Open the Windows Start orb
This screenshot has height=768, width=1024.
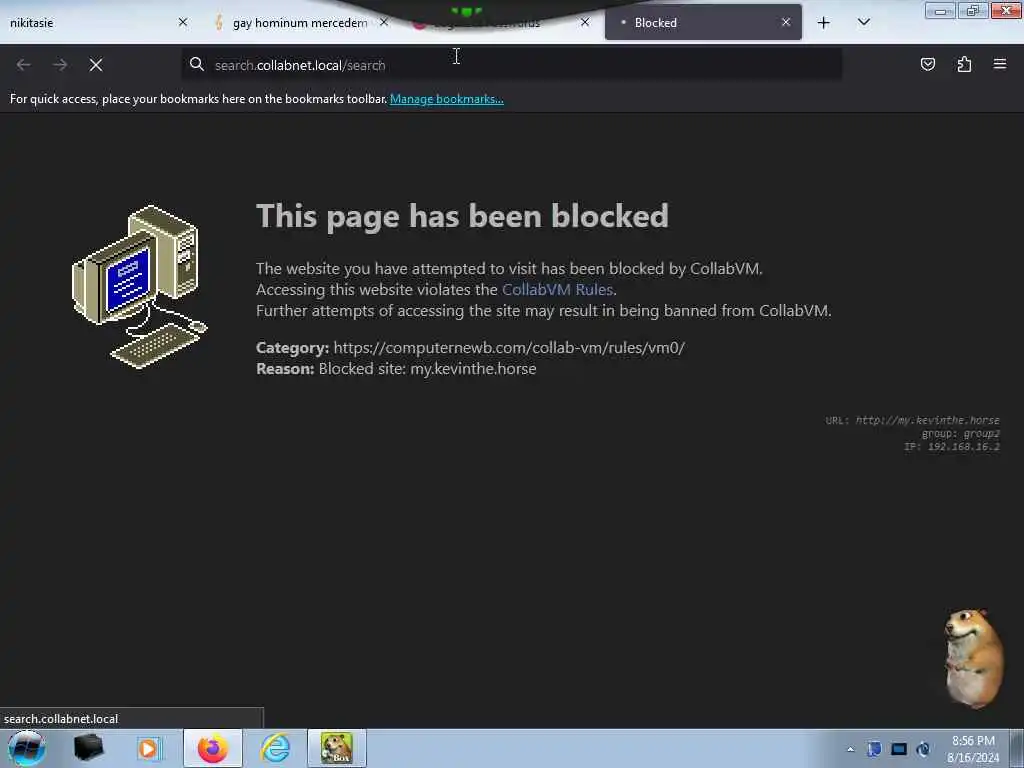pyautogui.click(x=27, y=748)
